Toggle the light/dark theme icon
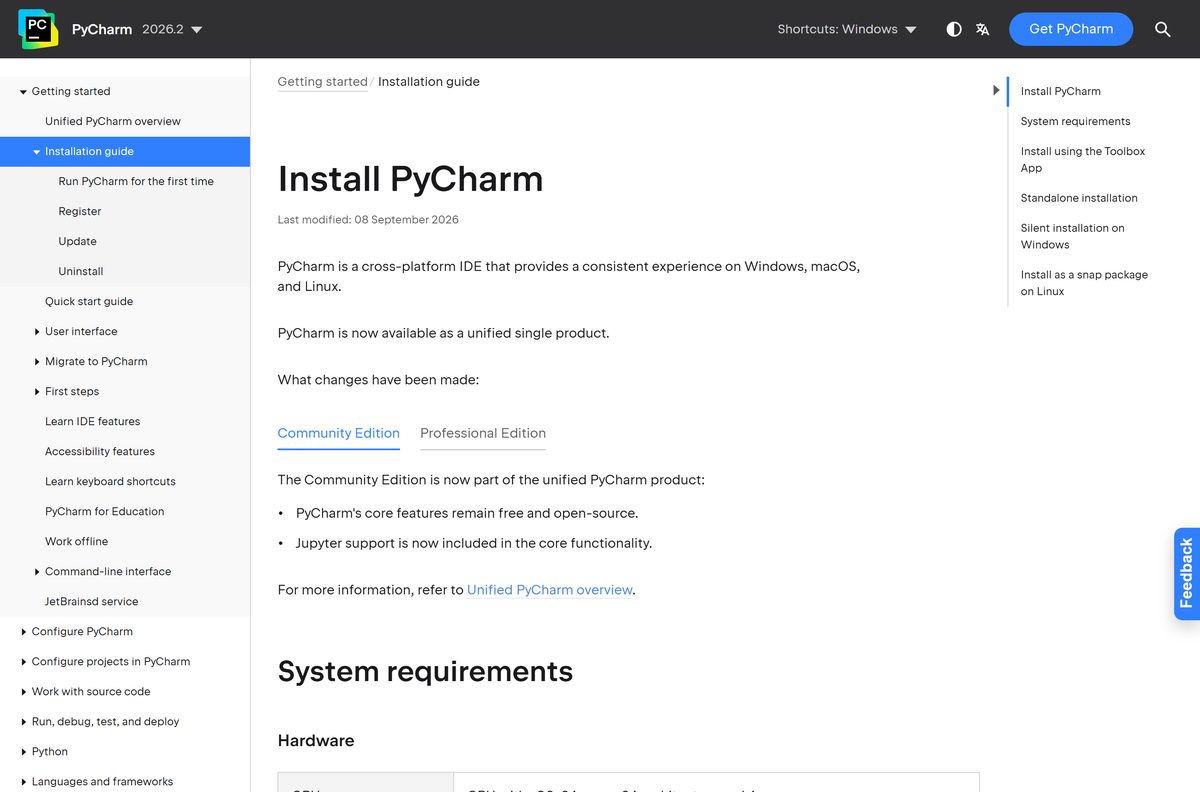The image size is (1200, 792). [954, 29]
